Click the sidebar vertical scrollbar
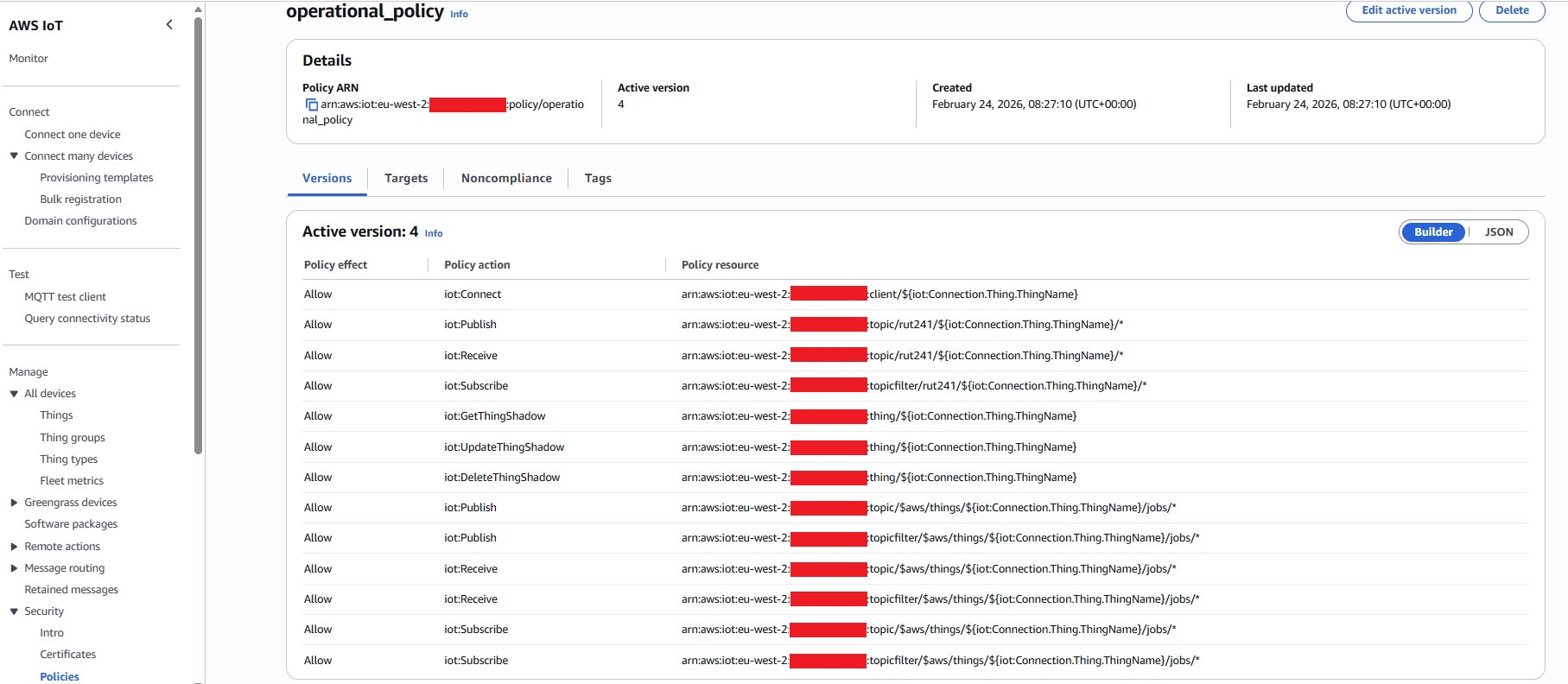This screenshot has width=1568, height=684. tap(199, 233)
